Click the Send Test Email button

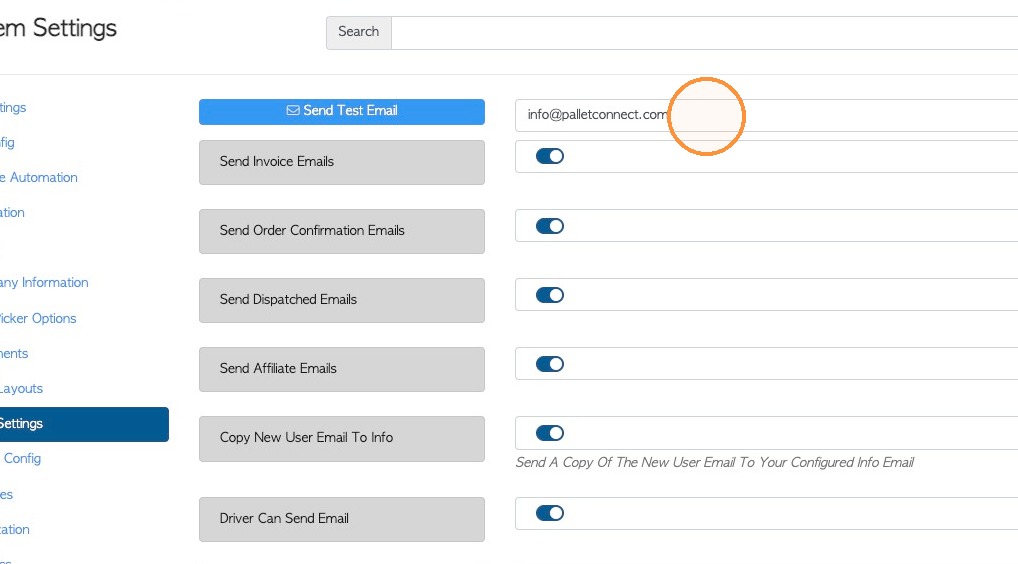341,112
